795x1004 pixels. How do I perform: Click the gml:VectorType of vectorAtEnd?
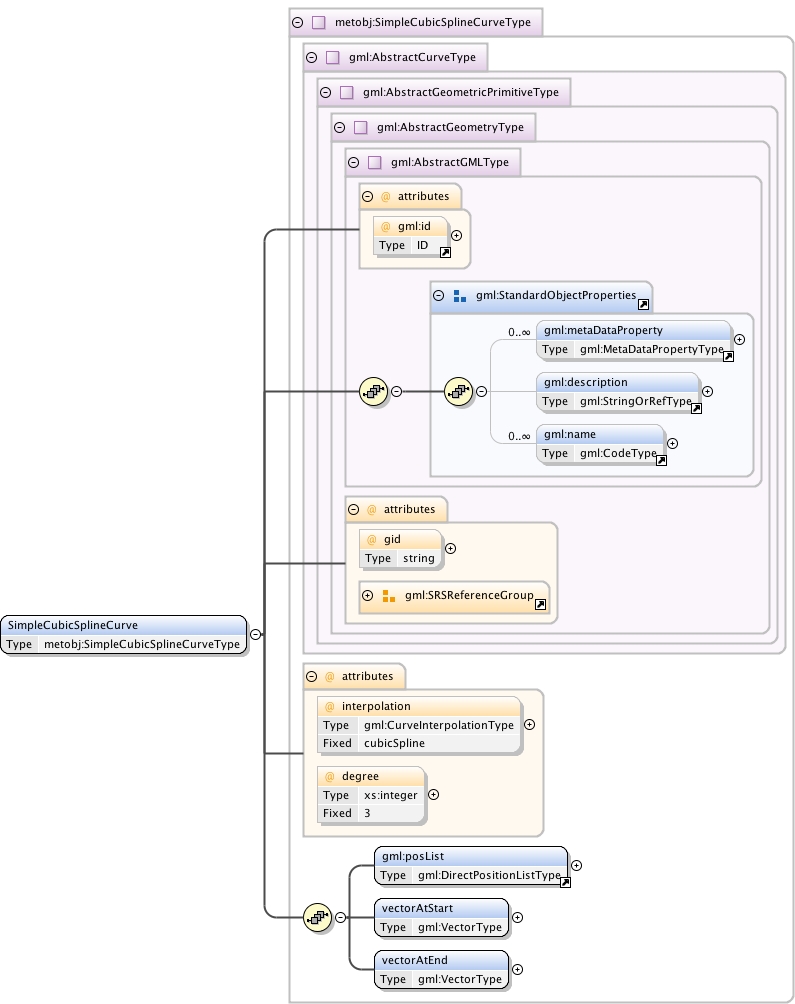pyautogui.click(x=460, y=979)
